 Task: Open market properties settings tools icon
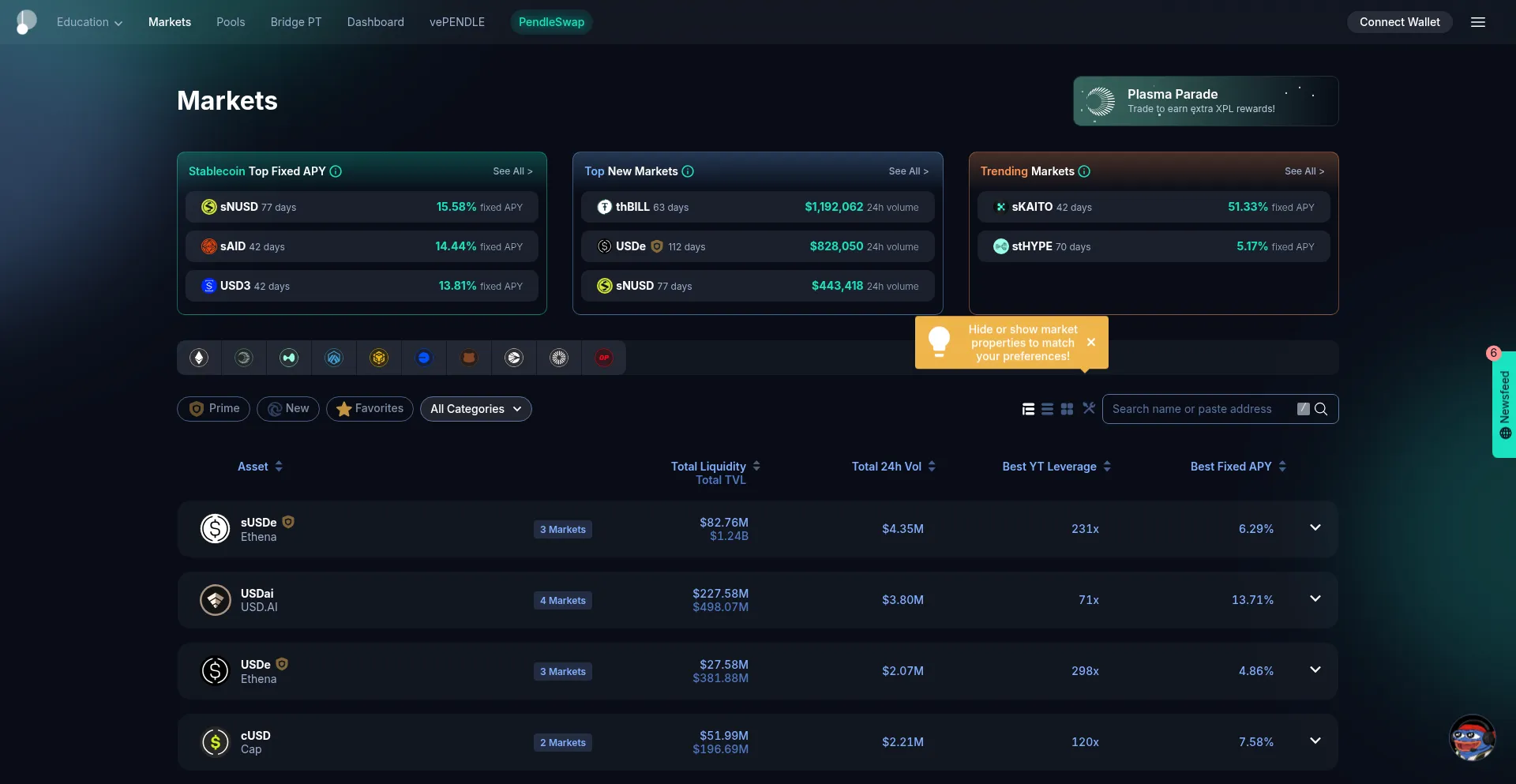click(x=1089, y=408)
